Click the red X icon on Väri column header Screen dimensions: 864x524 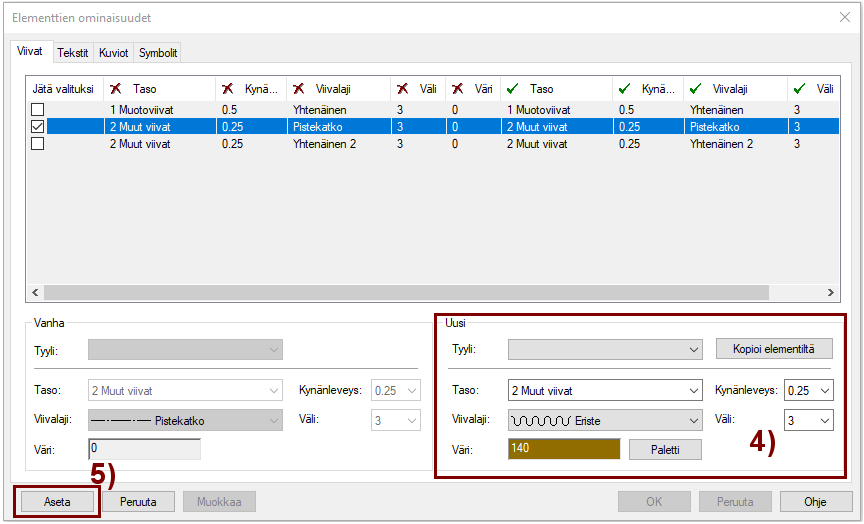458,89
